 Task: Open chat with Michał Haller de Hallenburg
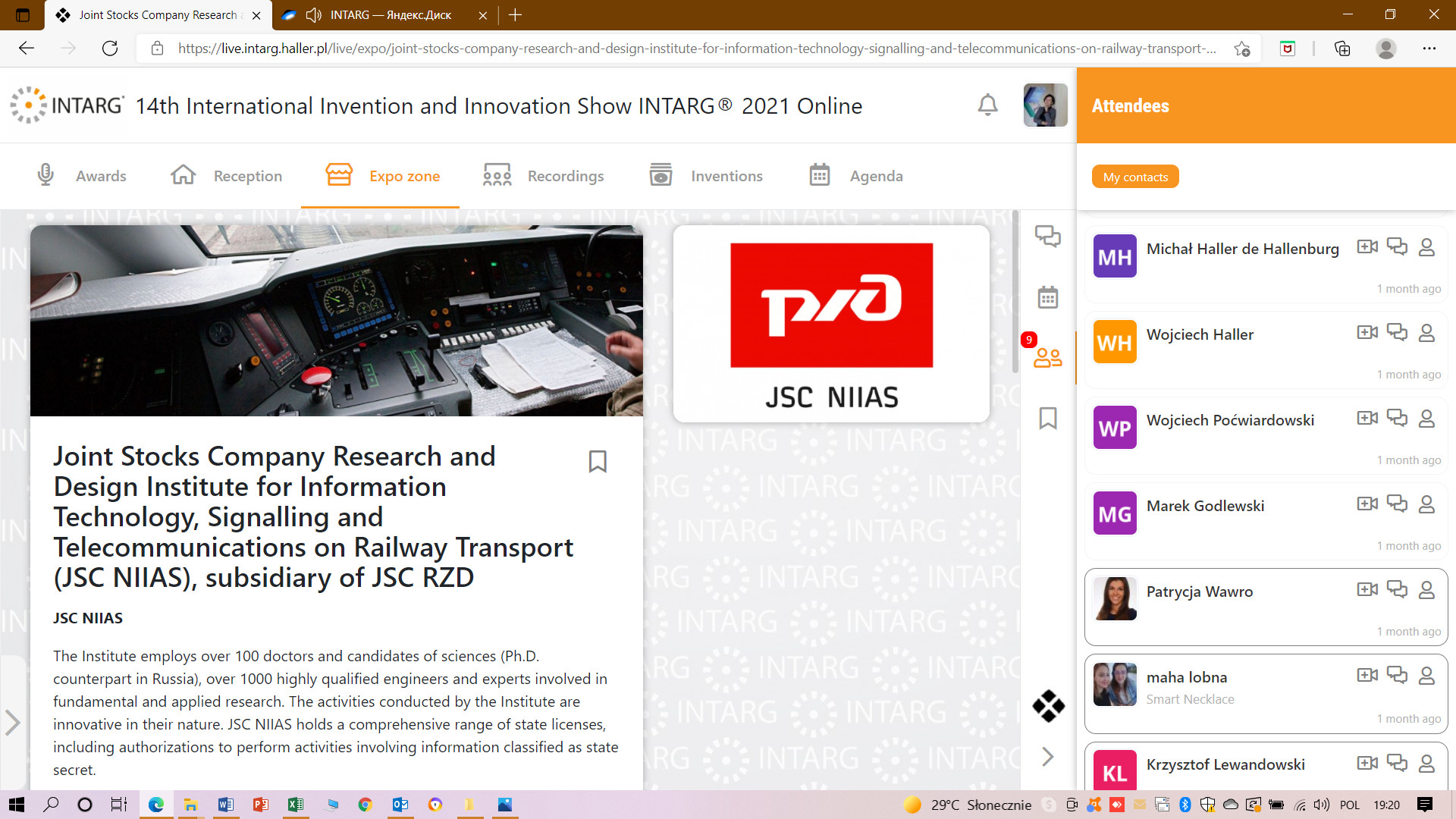[x=1397, y=246]
